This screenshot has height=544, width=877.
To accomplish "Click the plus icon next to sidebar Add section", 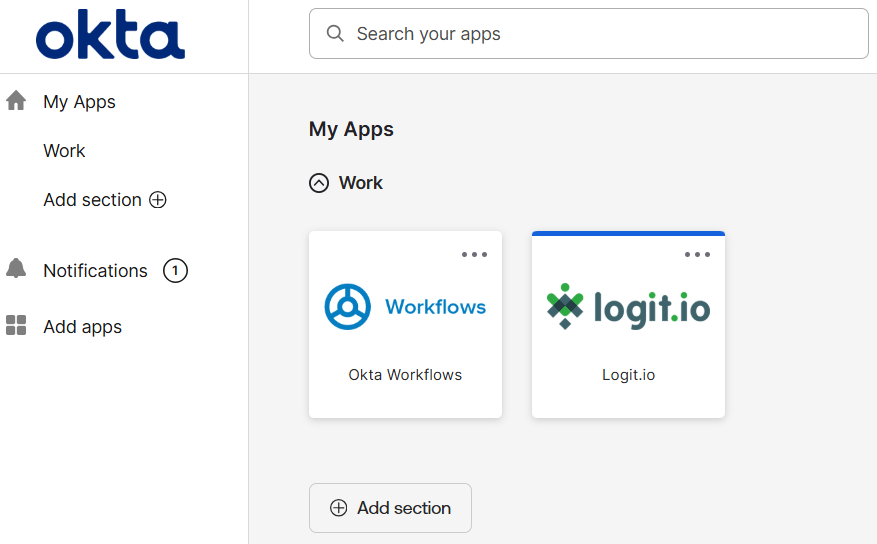I will pyautogui.click(x=158, y=200).
